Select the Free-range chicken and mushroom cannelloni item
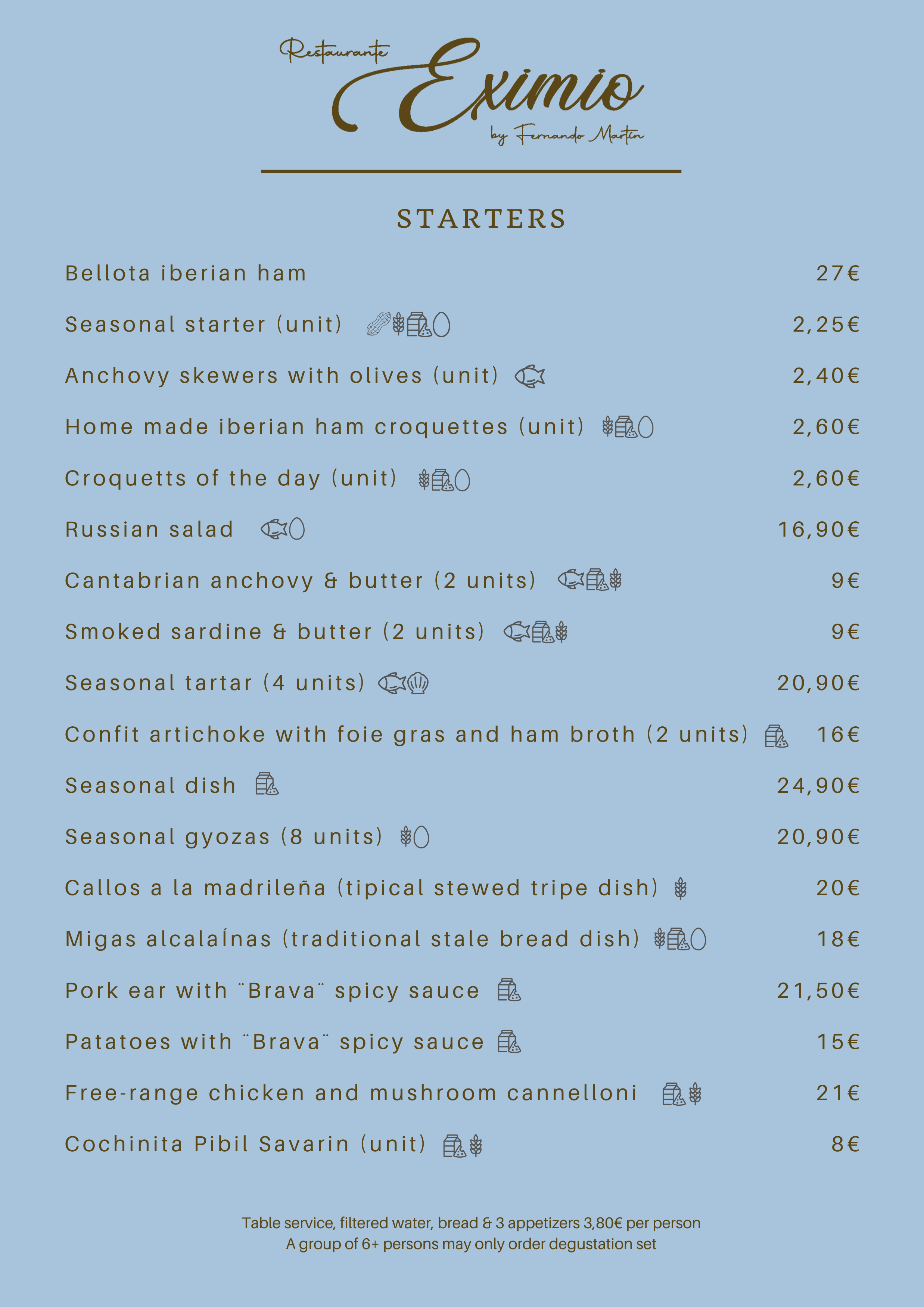 [351, 1093]
